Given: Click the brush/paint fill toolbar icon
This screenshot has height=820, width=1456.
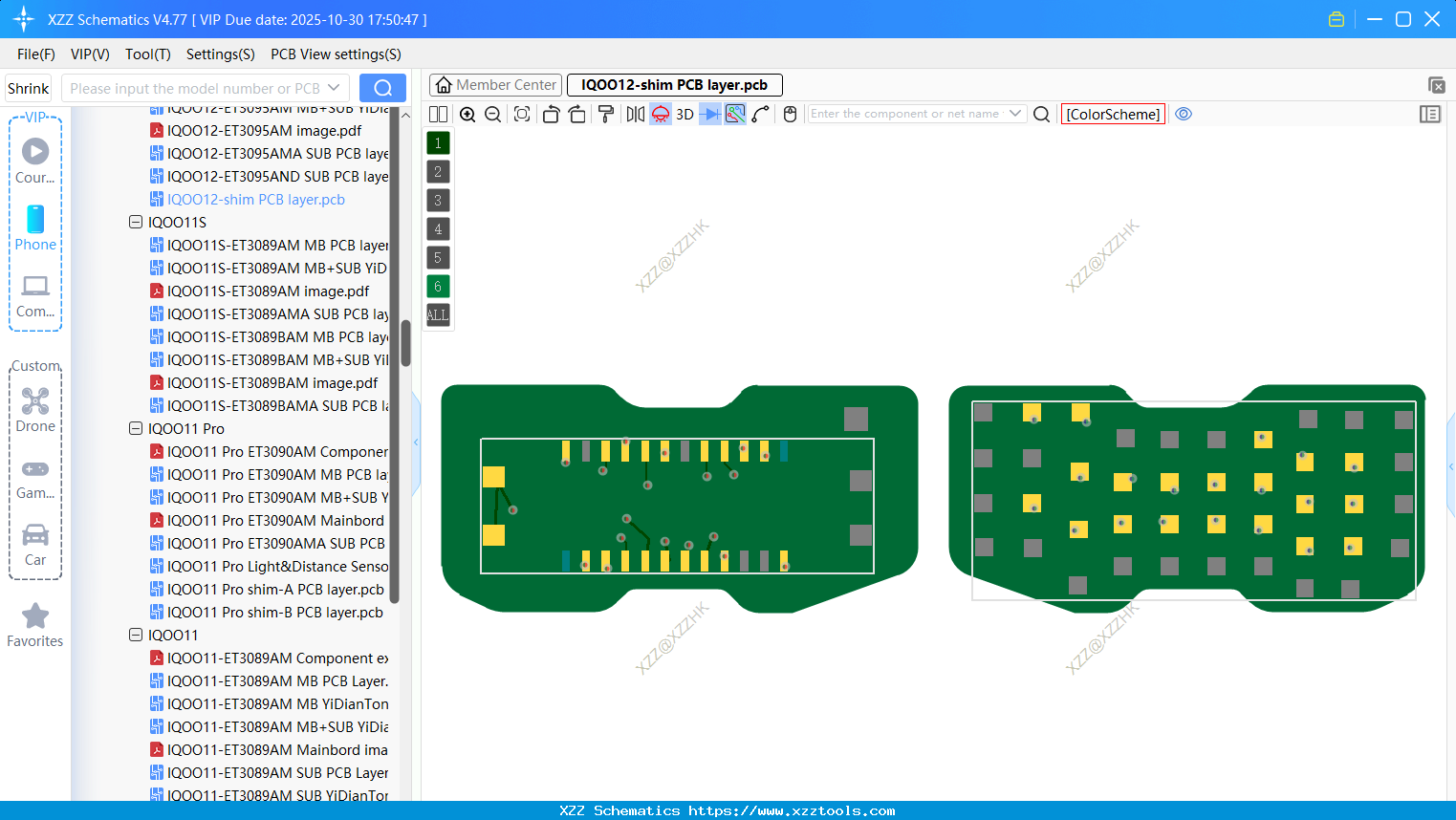Looking at the screenshot, I should 605,114.
